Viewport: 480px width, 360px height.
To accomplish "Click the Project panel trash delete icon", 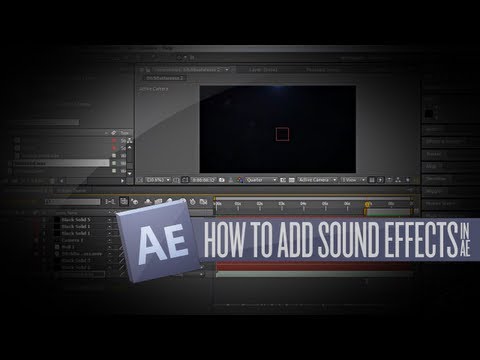I will click(52, 181).
